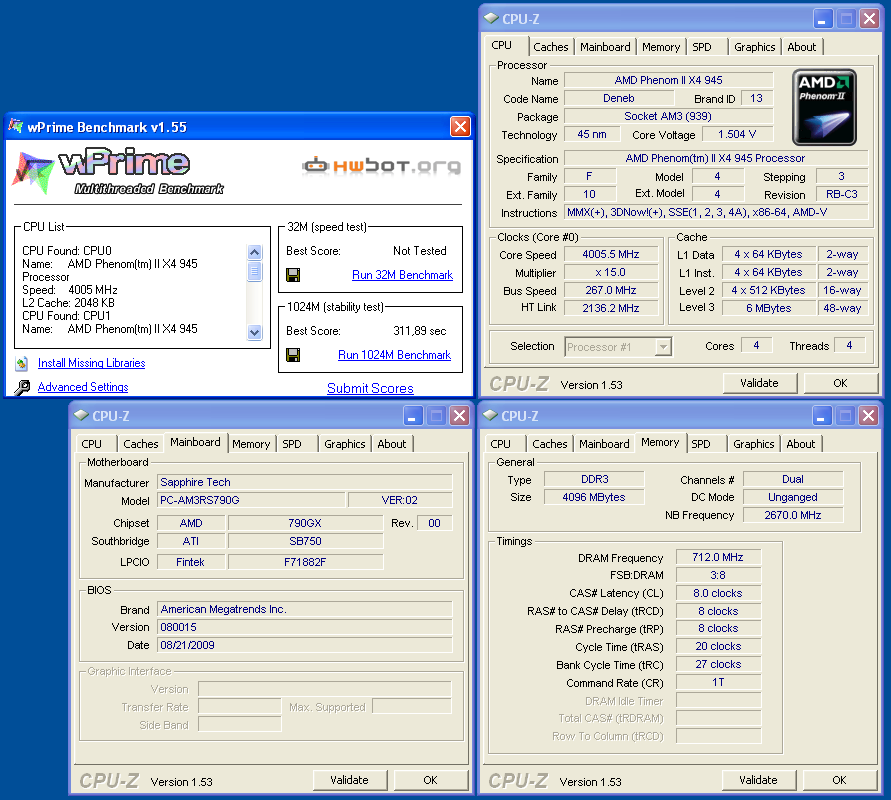Click the CPU List scroll down arrow
This screenshot has width=891, height=800.
[255, 332]
